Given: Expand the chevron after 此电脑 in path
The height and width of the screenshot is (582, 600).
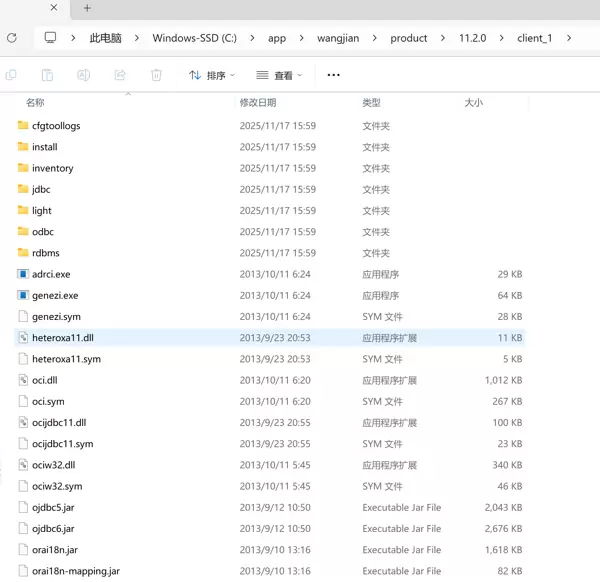Looking at the screenshot, I should click(x=137, y=38).
